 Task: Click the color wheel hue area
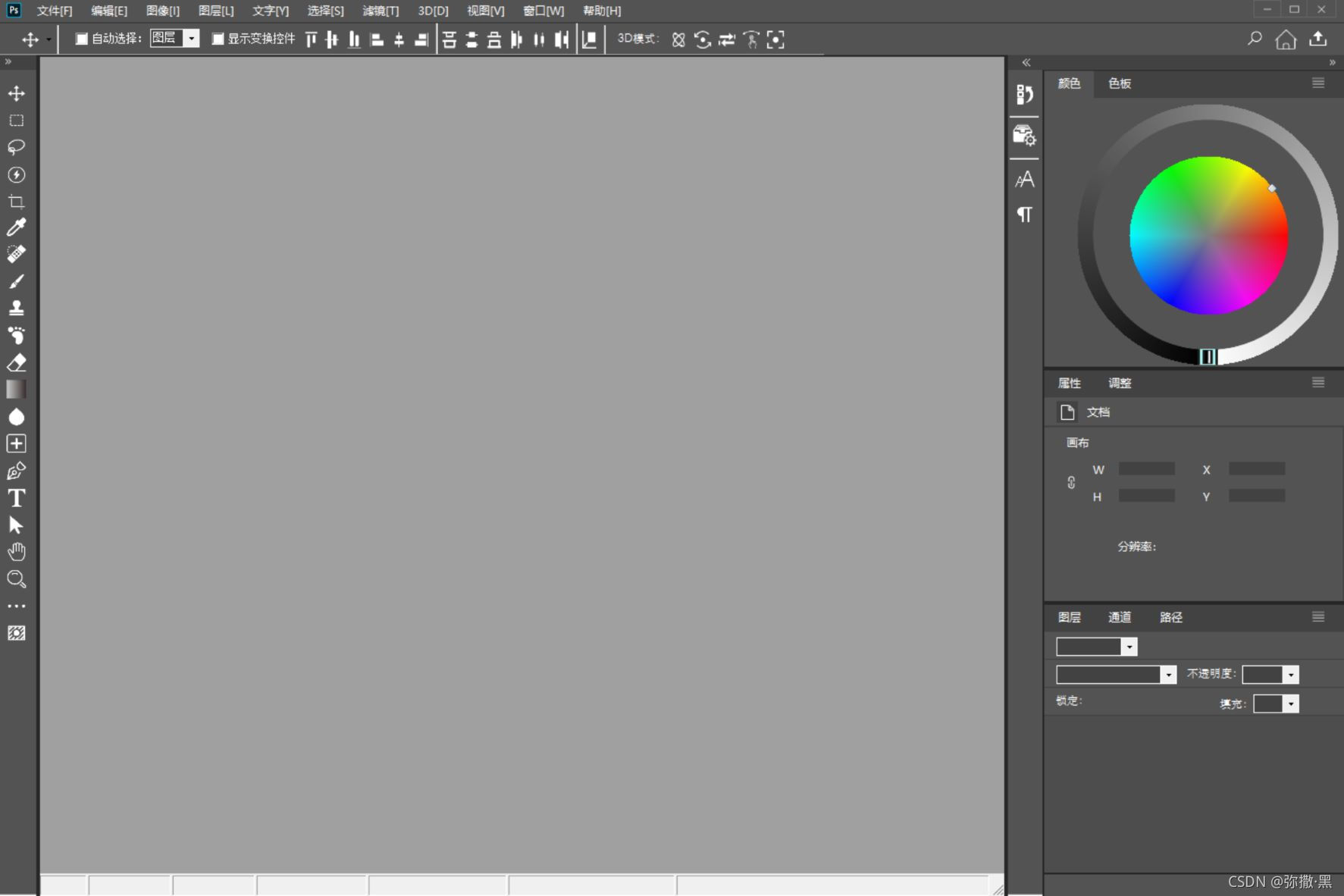pos(1208,236)
